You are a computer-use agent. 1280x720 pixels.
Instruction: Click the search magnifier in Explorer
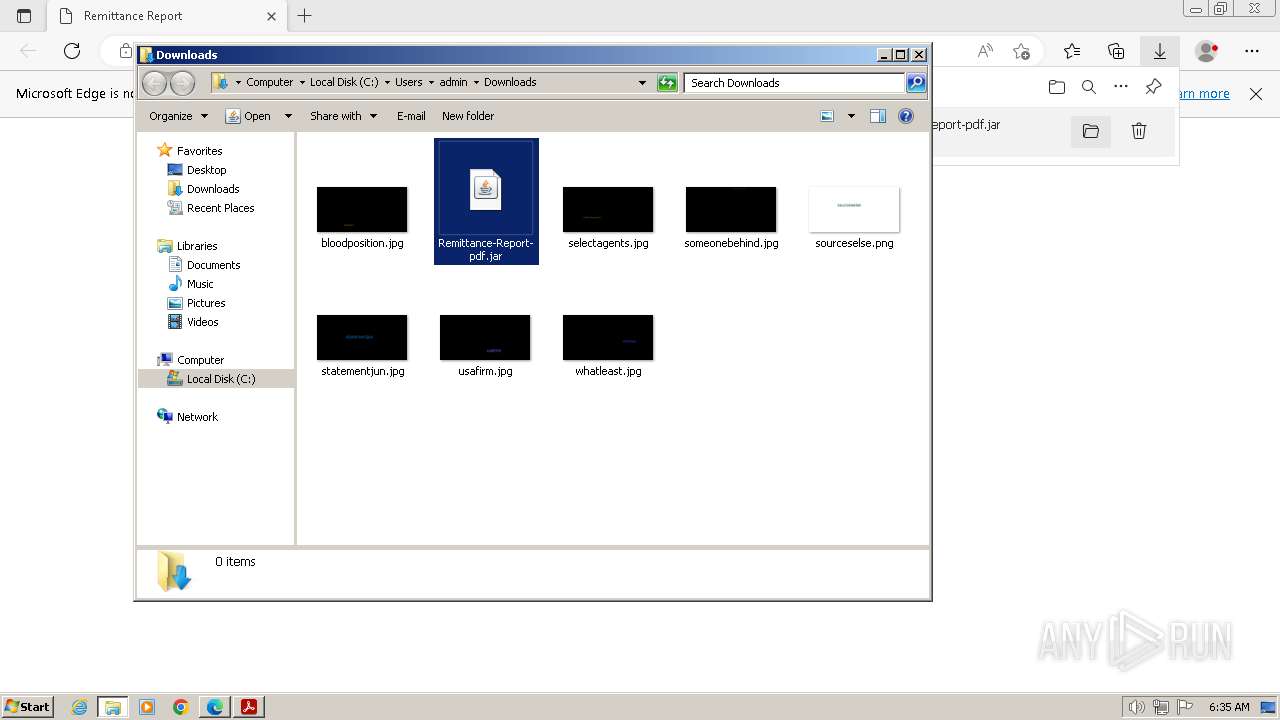click(x=916, y=83)
